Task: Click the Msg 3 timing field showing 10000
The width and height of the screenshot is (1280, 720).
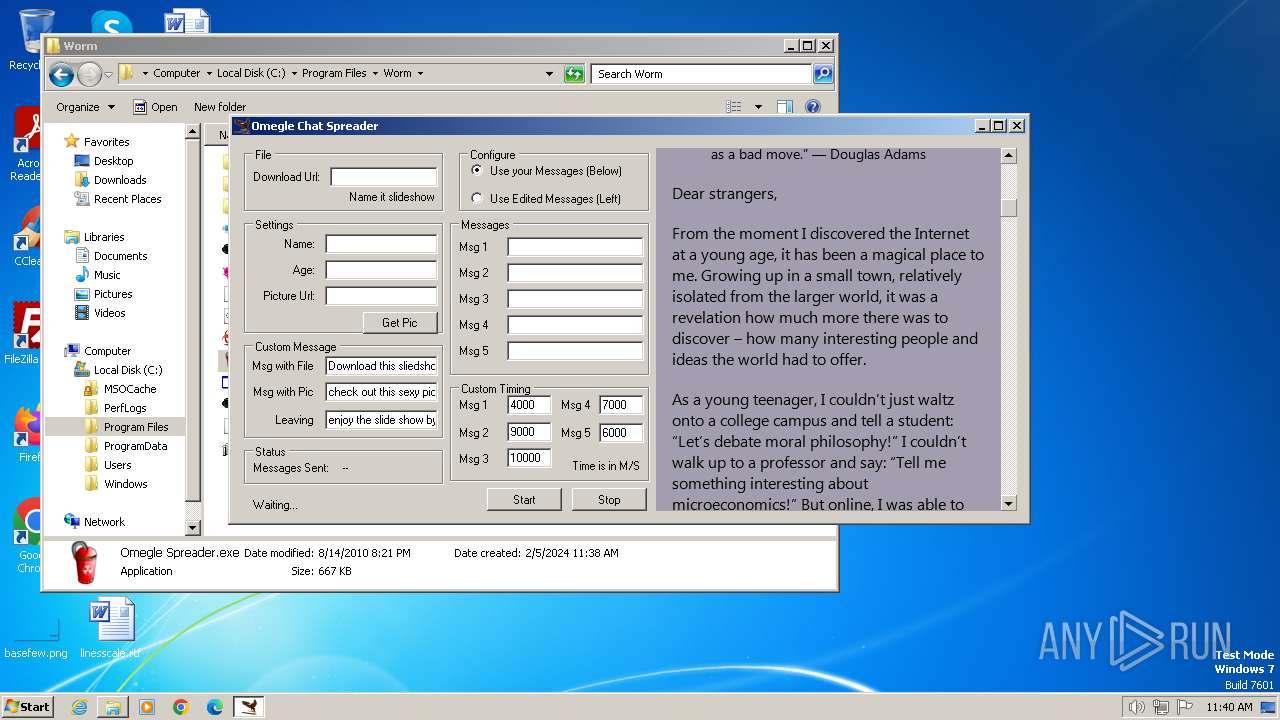Action: click(529, 458)
